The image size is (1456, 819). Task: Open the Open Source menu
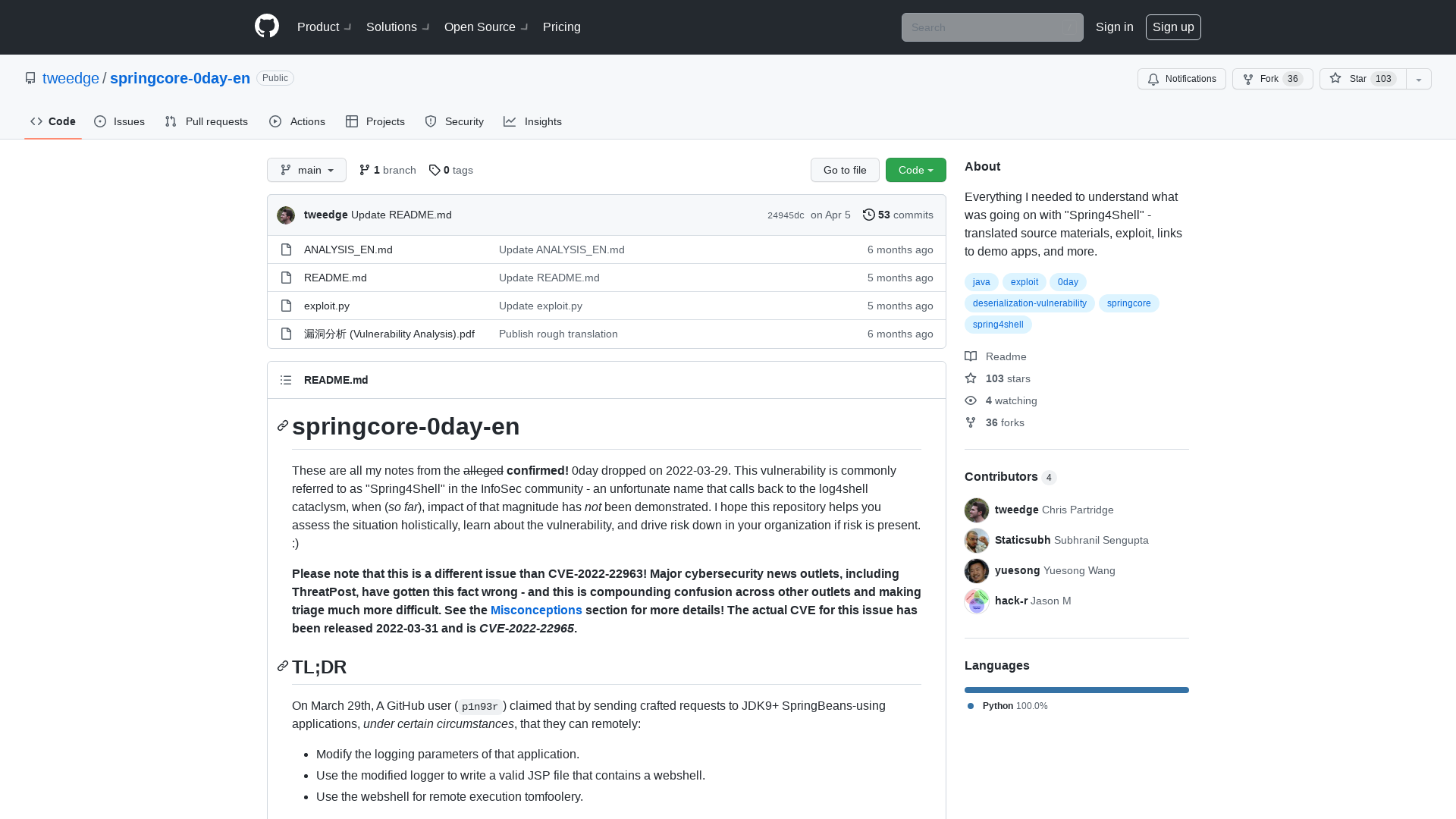[487, 27]
